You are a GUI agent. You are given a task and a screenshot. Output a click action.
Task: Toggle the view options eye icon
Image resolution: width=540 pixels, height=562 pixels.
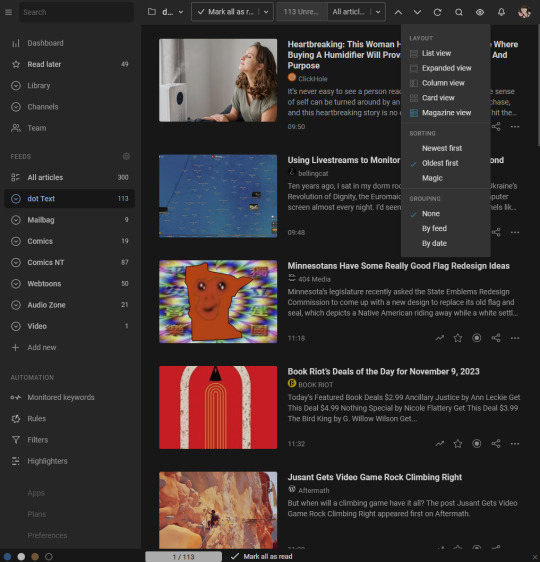[x=480, y=12]
